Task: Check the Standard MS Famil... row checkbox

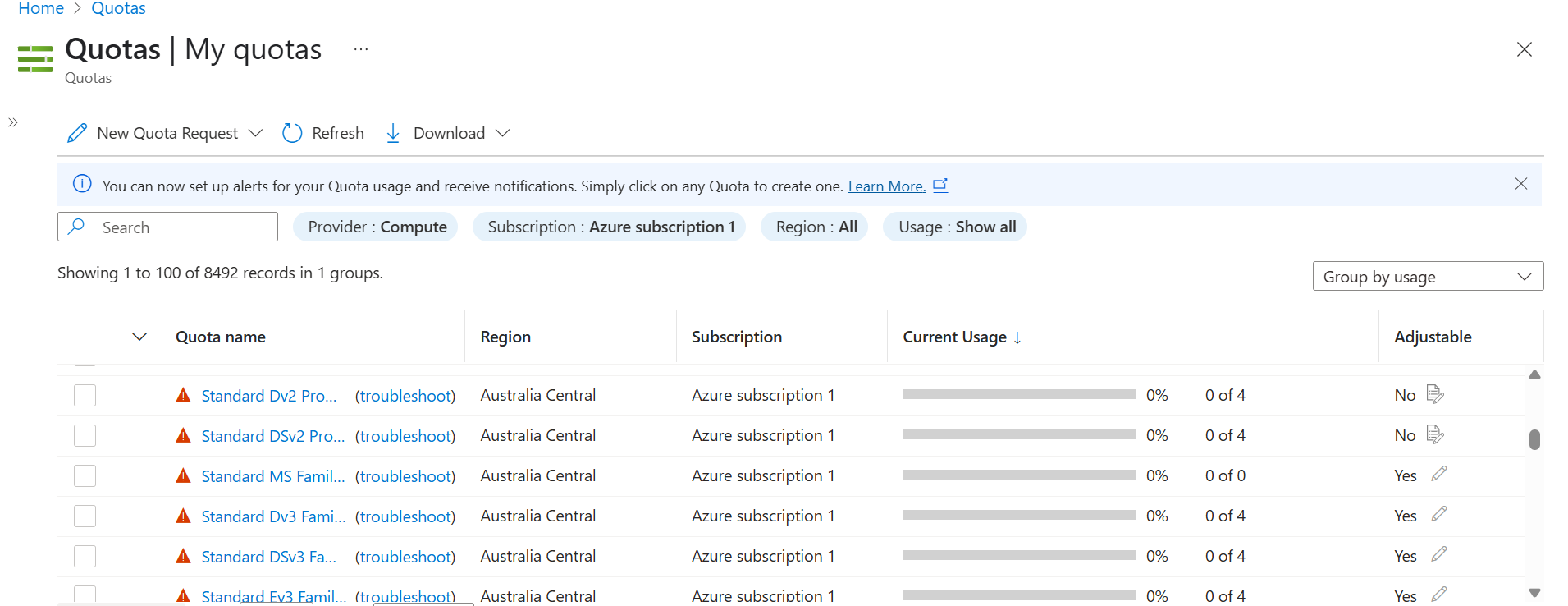Action: (85, 476)
